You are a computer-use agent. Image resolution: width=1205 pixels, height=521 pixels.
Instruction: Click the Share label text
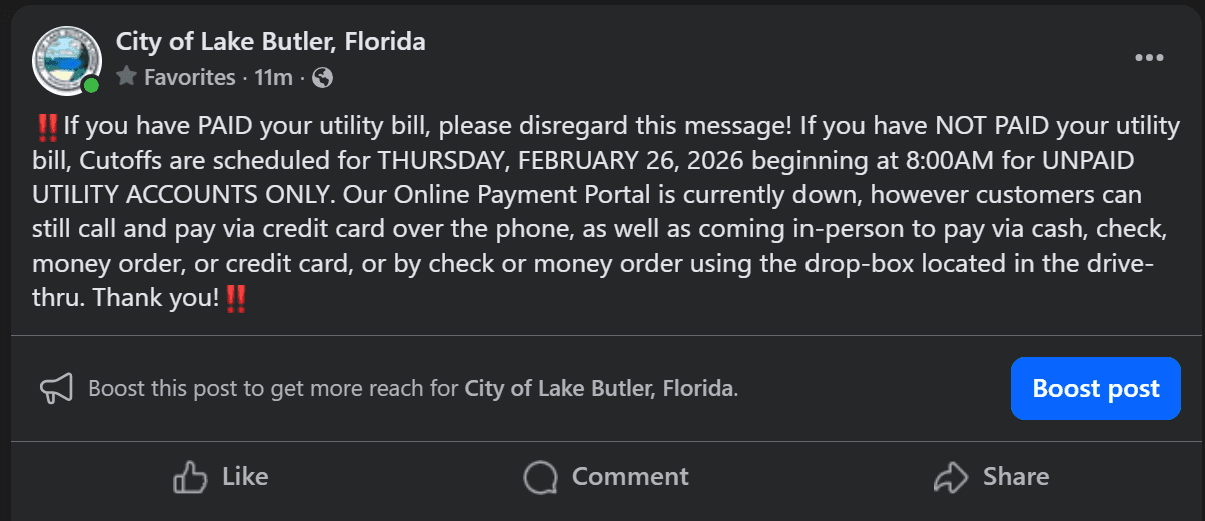pos(1016,477)
